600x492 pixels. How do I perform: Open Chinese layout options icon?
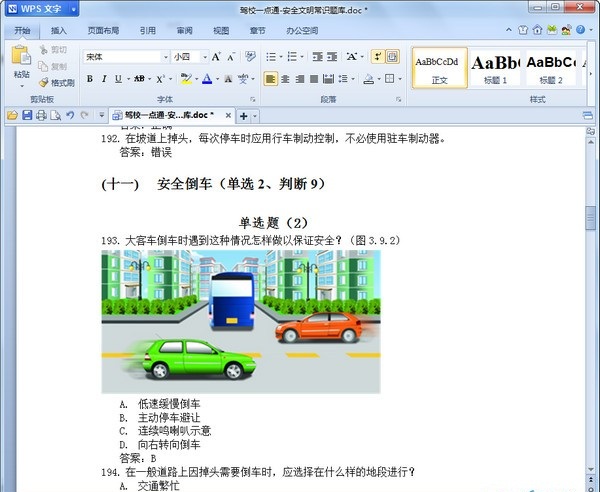pos(352,57)
